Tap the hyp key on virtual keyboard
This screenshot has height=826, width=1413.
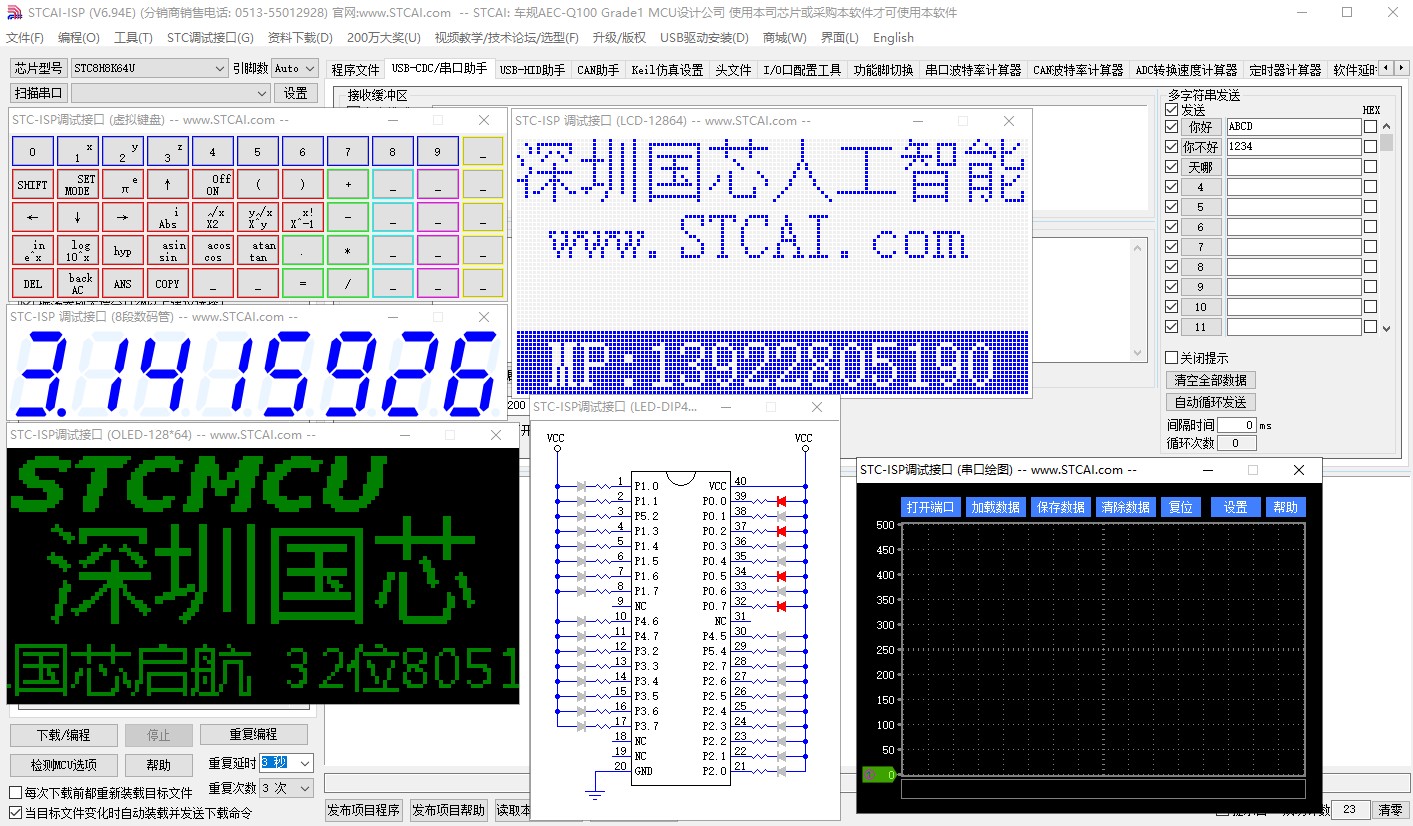(x=122, y=251)
